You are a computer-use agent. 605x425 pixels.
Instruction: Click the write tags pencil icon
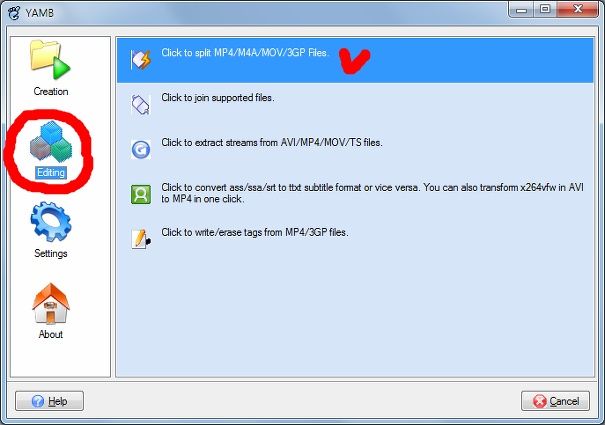tap(141, 239)
